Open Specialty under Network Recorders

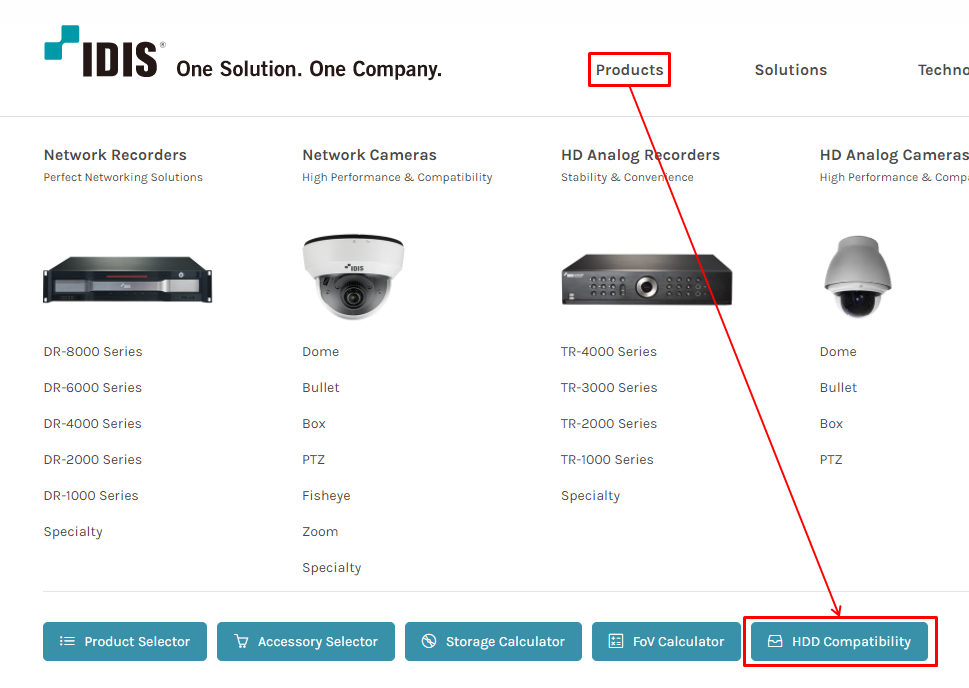(x=73, y=532)
